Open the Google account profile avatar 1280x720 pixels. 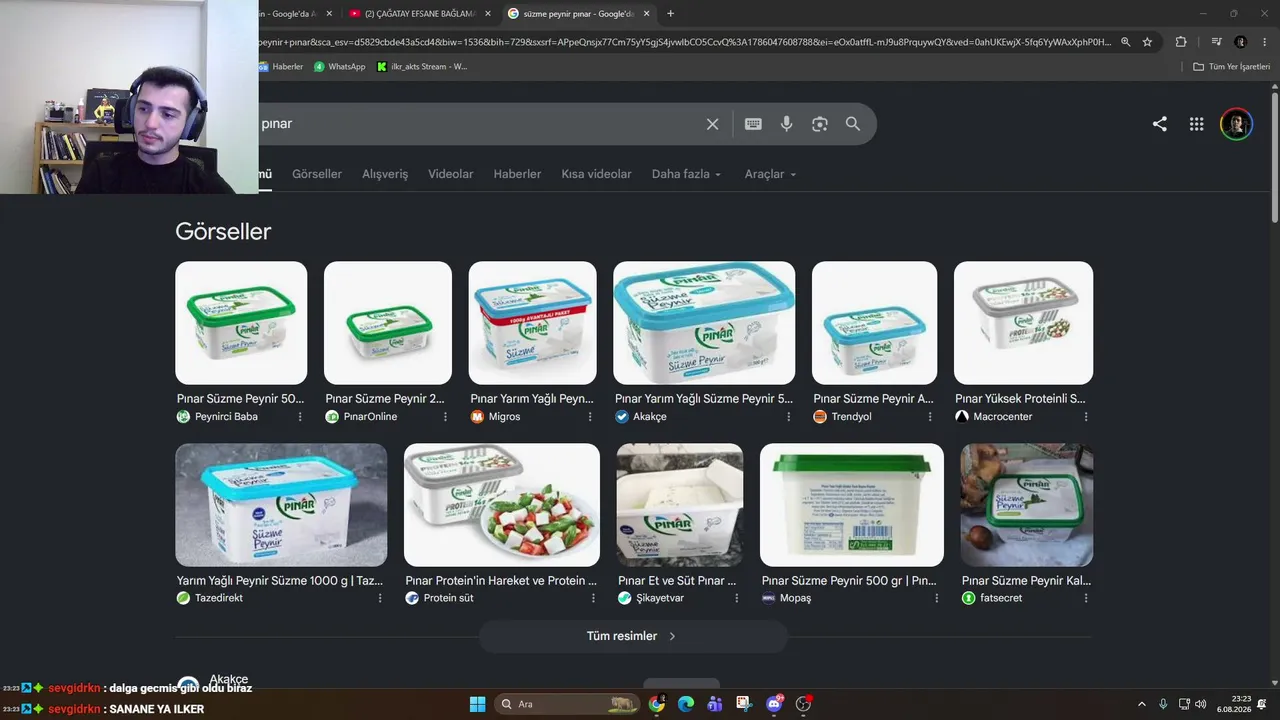click(1237, 124)
